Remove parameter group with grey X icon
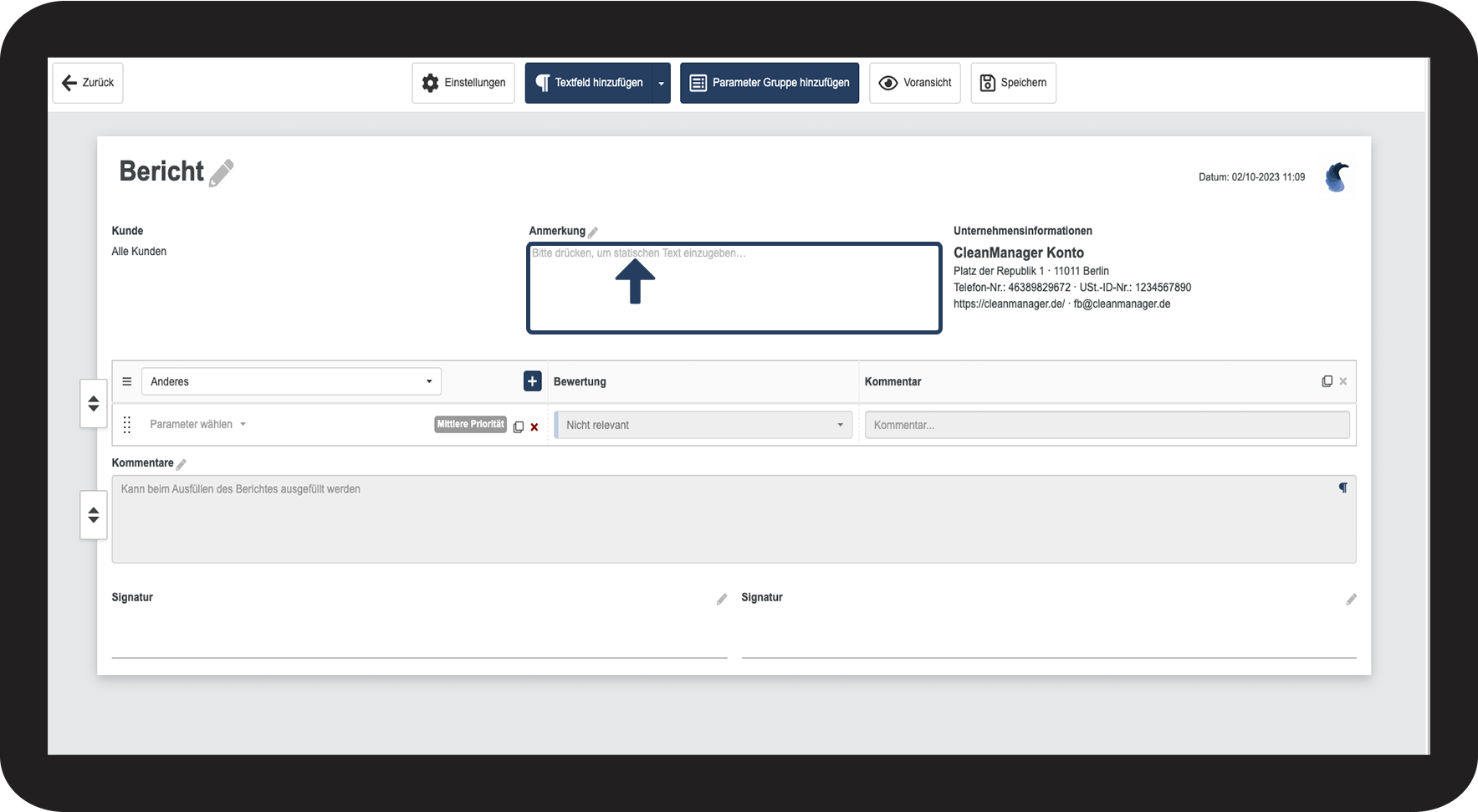 pyautogui.click(x=1343, y=381)
